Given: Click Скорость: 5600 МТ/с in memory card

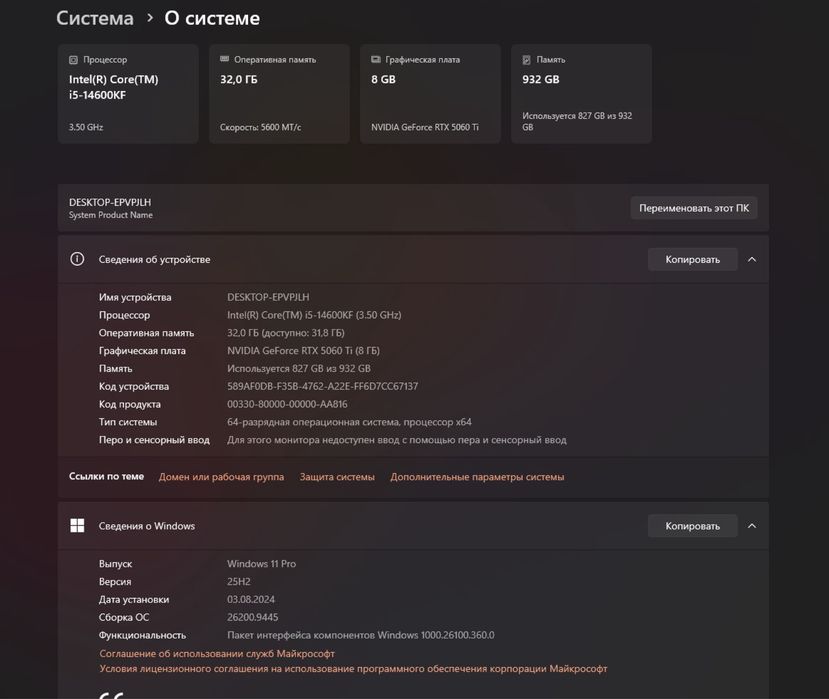Looking at the screenshot, I should [x=260, y=127].
